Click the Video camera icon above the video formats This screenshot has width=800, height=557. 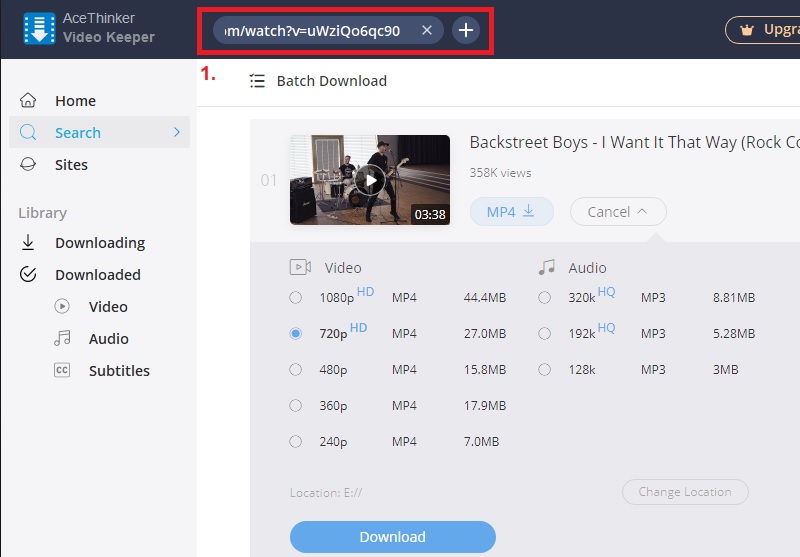[301, 267]
